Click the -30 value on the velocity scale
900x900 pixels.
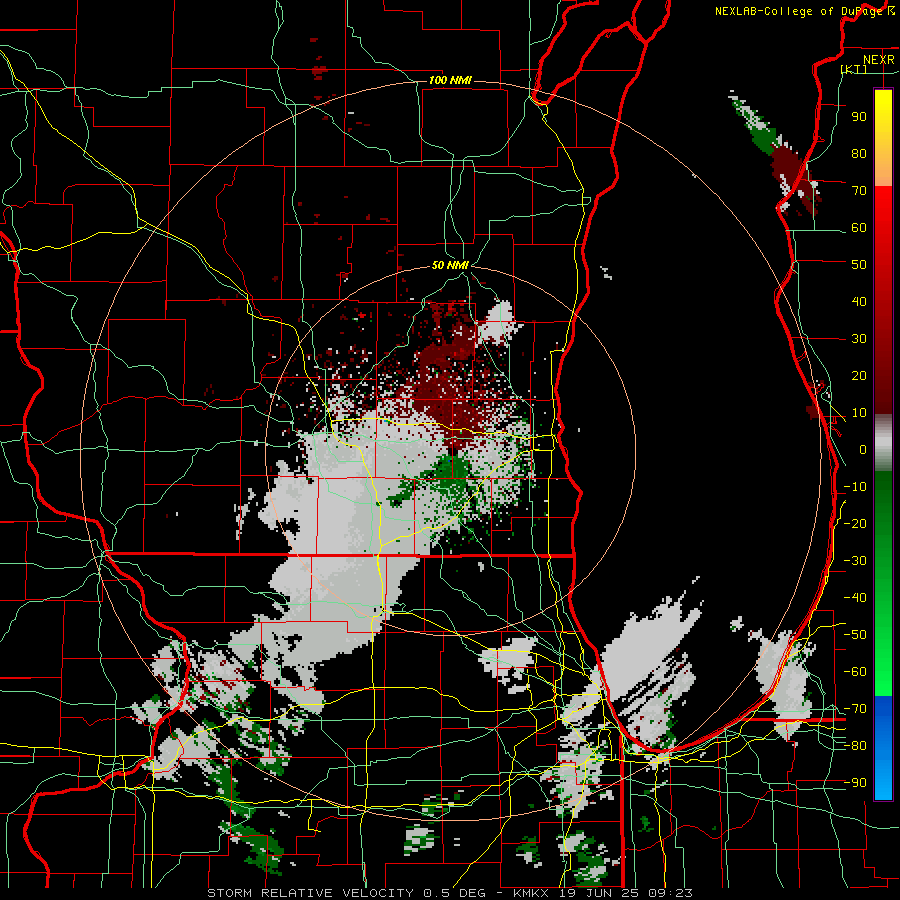pos(855,561)
